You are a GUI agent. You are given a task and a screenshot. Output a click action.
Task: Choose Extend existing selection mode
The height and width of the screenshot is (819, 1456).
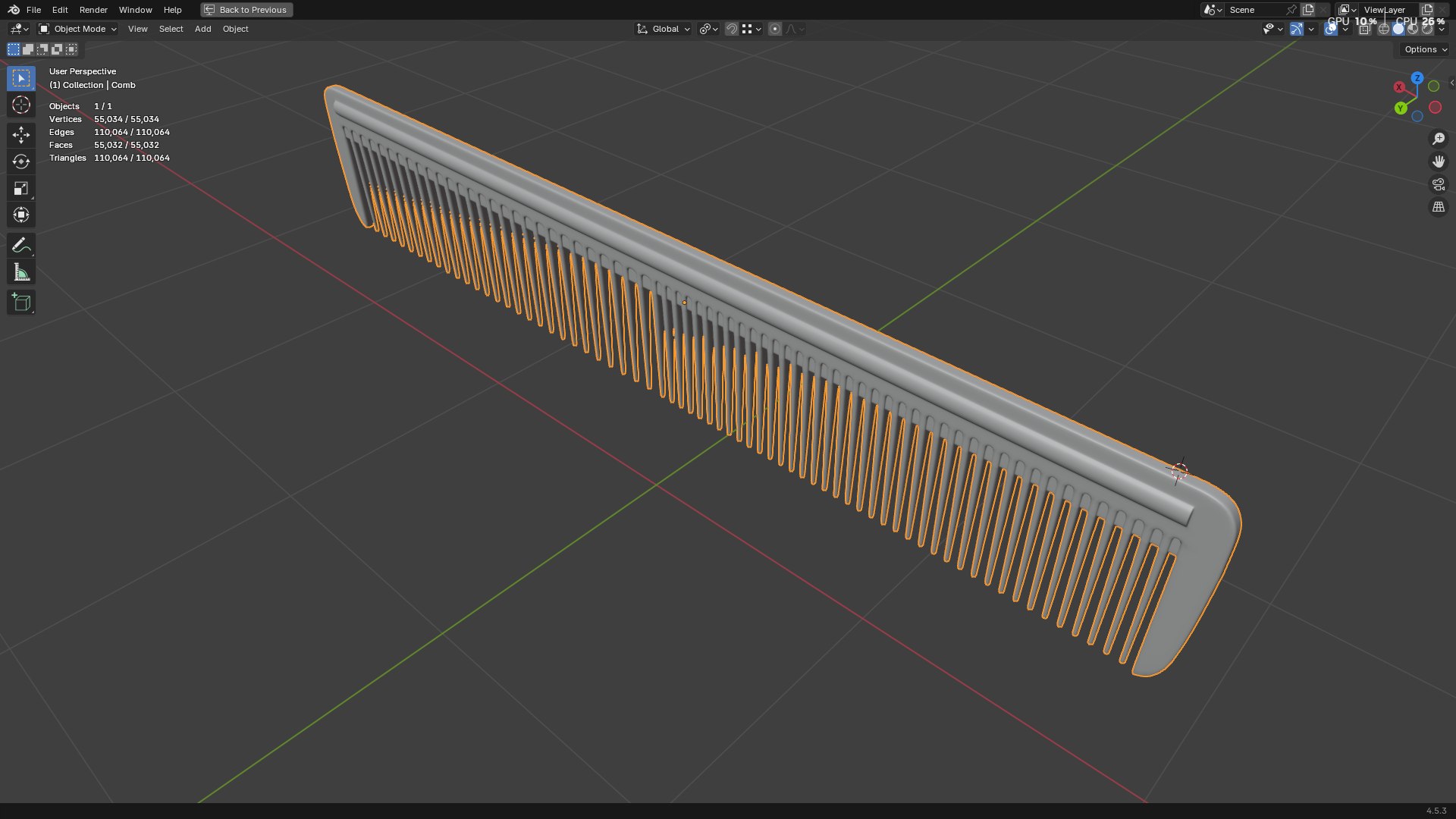click(28, 49)
